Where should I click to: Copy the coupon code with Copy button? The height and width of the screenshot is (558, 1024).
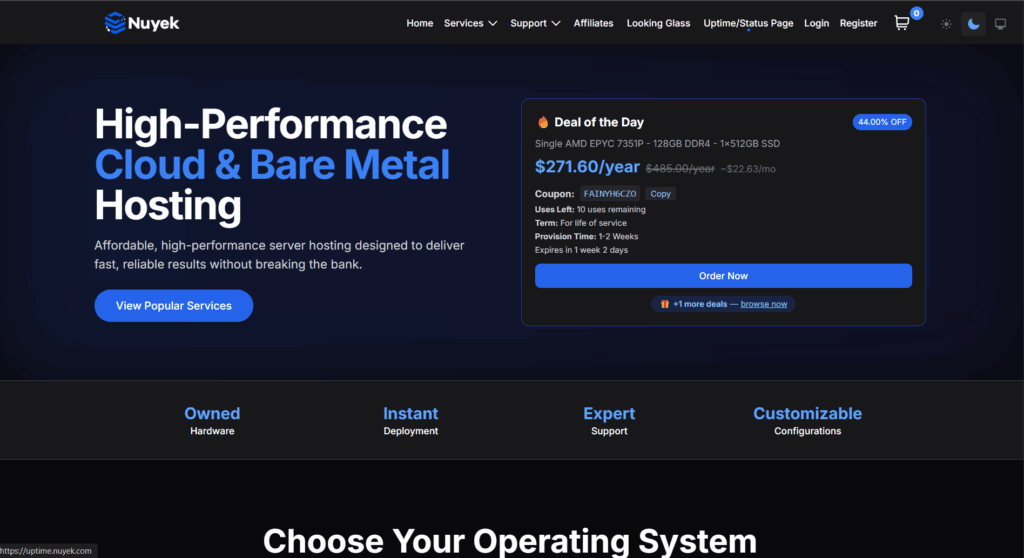tap(660, 193)
